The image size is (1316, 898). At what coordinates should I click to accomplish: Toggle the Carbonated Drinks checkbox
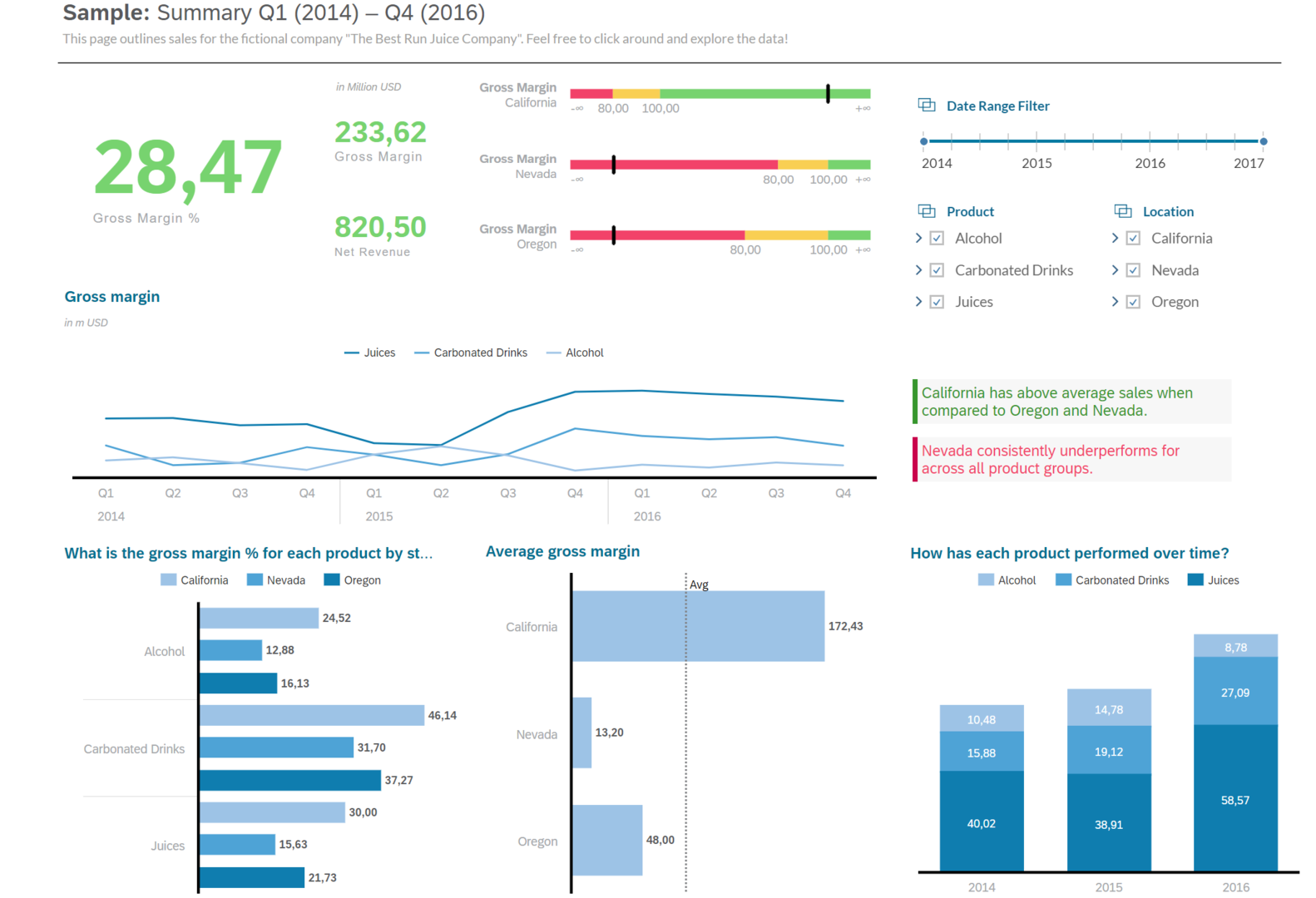click(937, 270)
